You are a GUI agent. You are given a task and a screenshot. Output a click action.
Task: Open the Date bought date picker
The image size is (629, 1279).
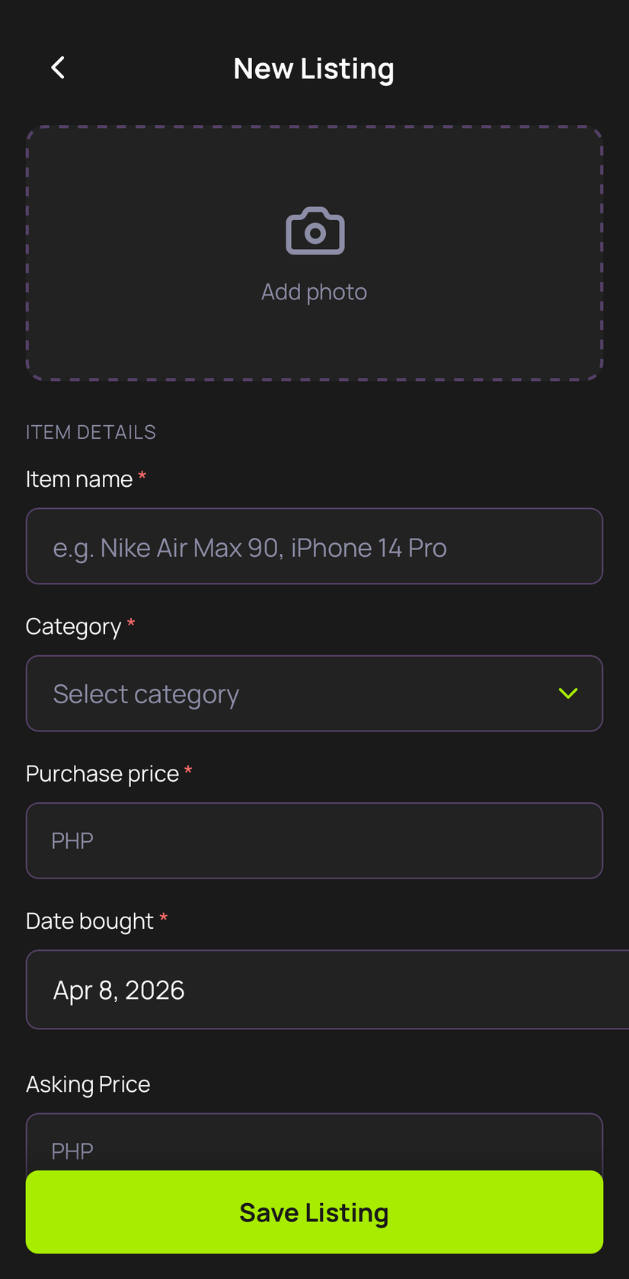click(314, 989)
